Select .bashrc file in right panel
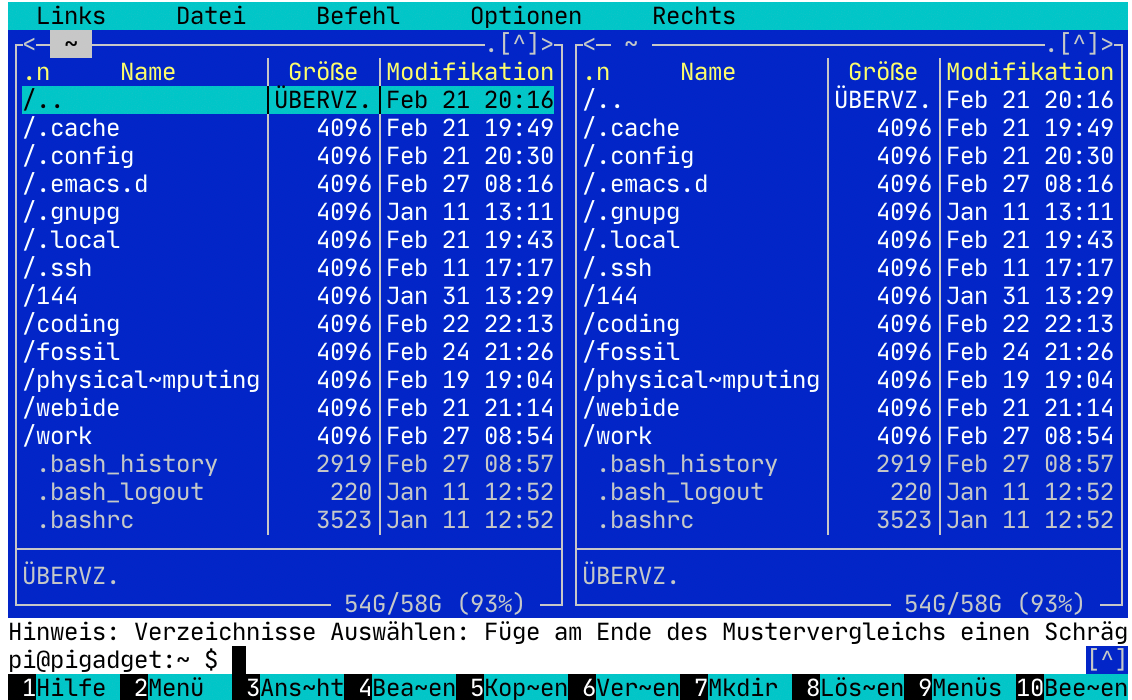This screenshot has width=1132, height=700. pyautogui.click(x=645, y=520)
